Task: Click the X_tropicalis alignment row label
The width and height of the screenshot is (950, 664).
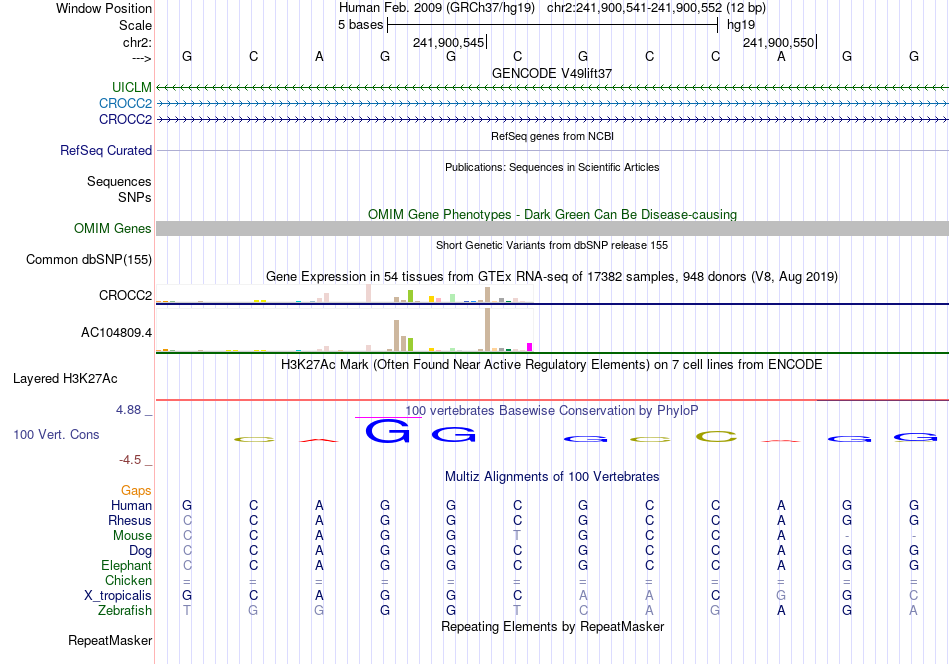Action: pos(118,596)
